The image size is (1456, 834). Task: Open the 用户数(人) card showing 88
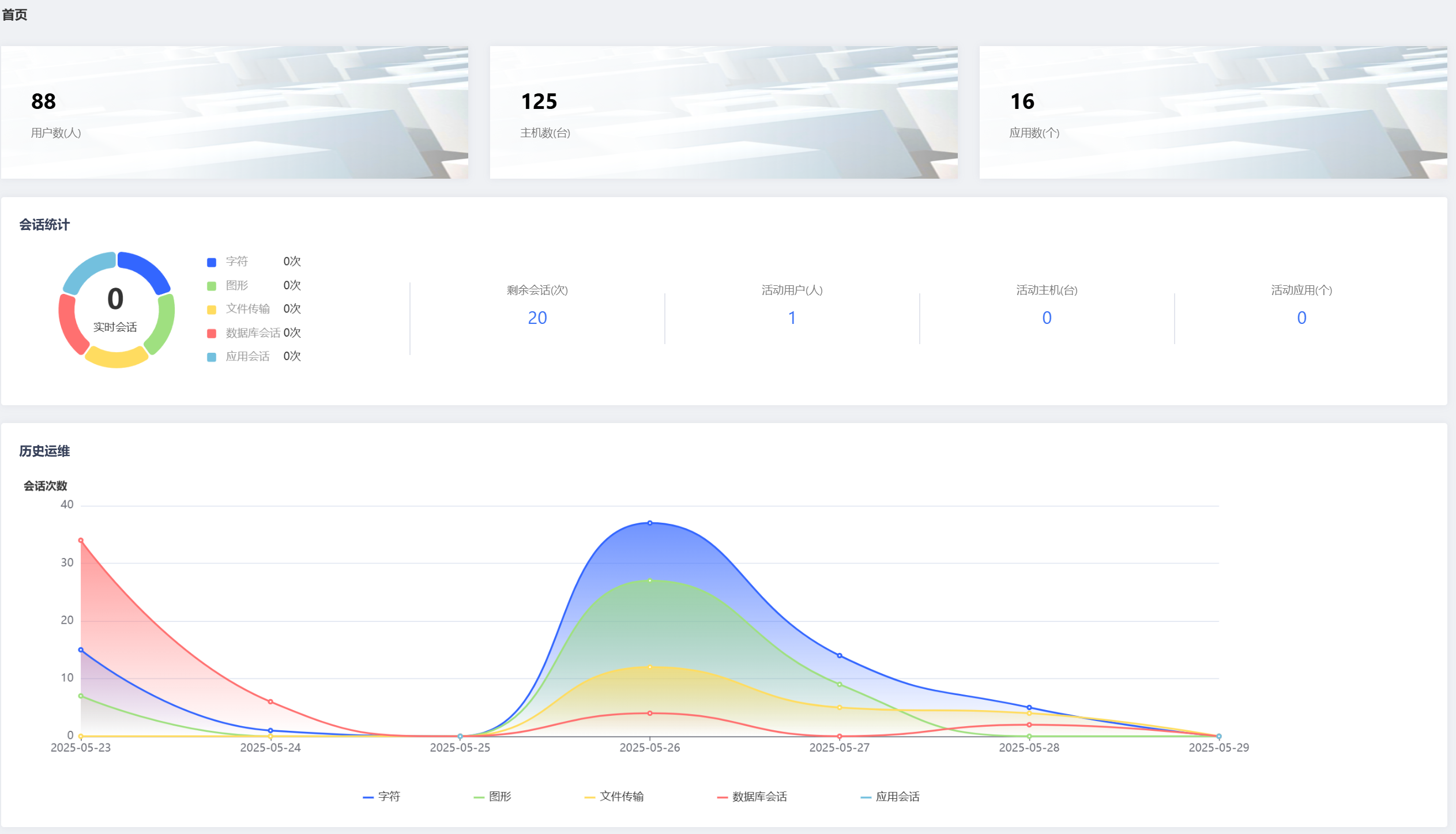point(234,112)
